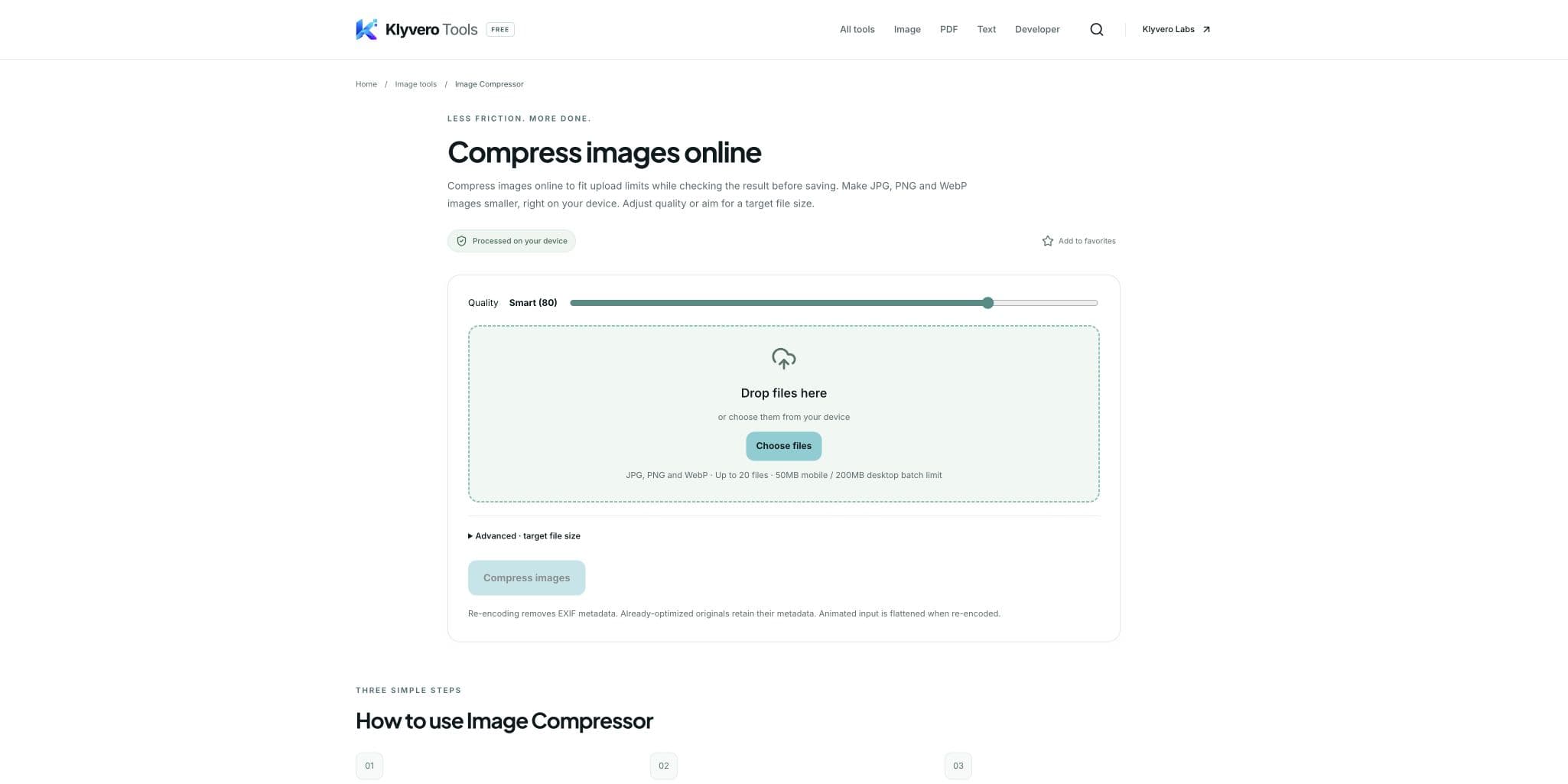
Task: Click the shield icon in the device badge
Action: point(461,241)
